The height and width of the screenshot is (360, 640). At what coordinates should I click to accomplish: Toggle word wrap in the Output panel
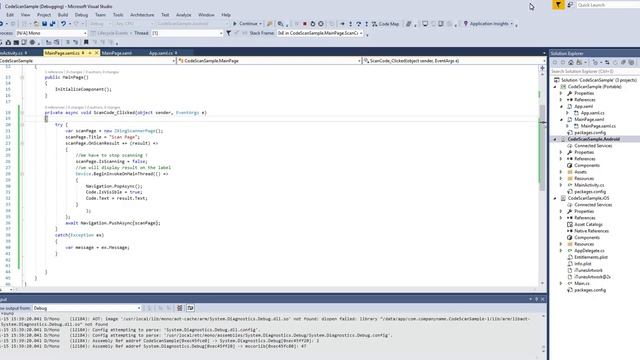[191, 308]
